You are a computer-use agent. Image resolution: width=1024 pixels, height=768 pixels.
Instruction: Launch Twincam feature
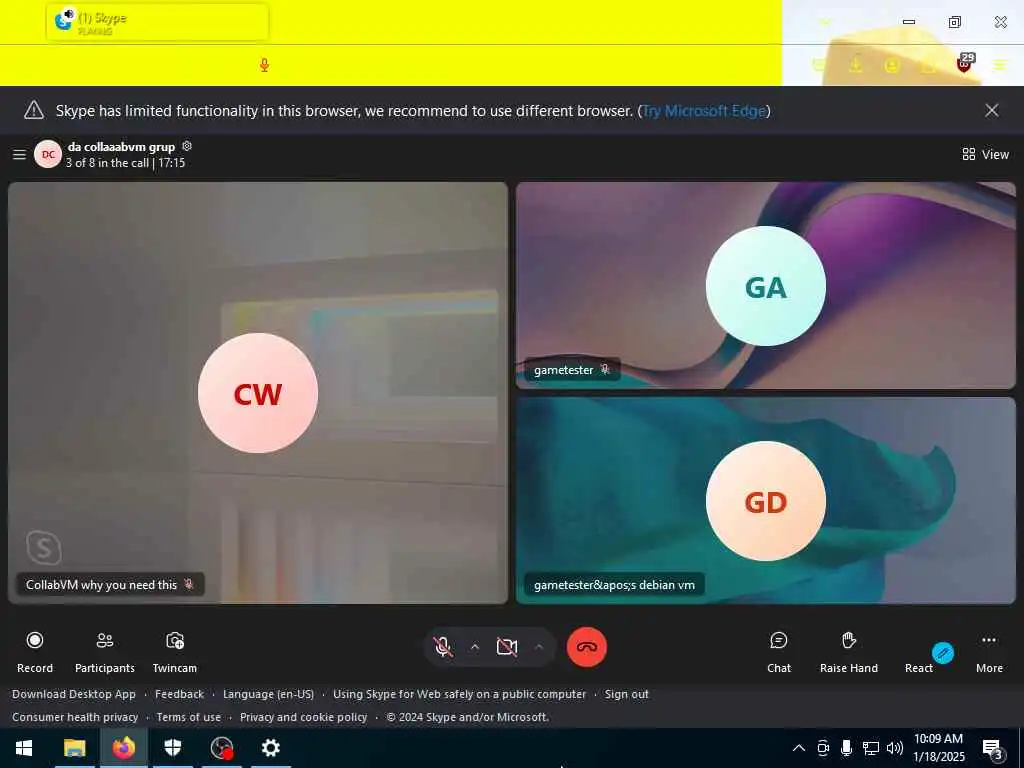click(174, 652)
